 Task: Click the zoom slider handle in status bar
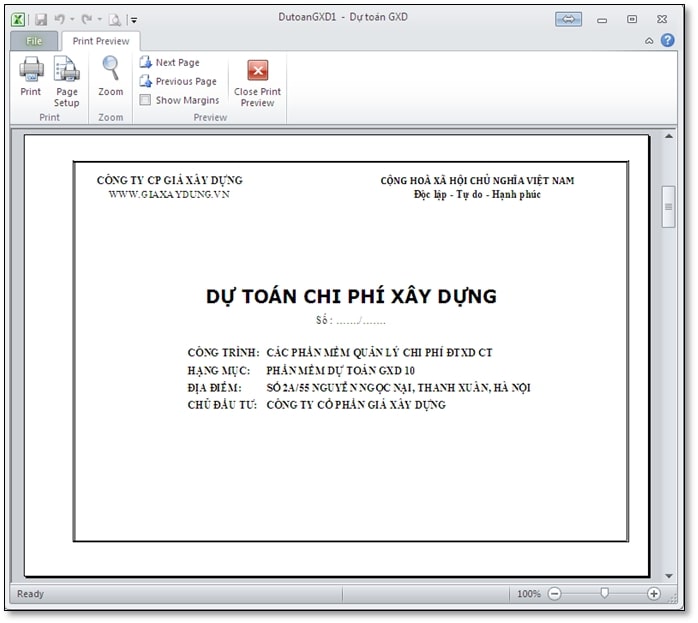click(604, 593)
